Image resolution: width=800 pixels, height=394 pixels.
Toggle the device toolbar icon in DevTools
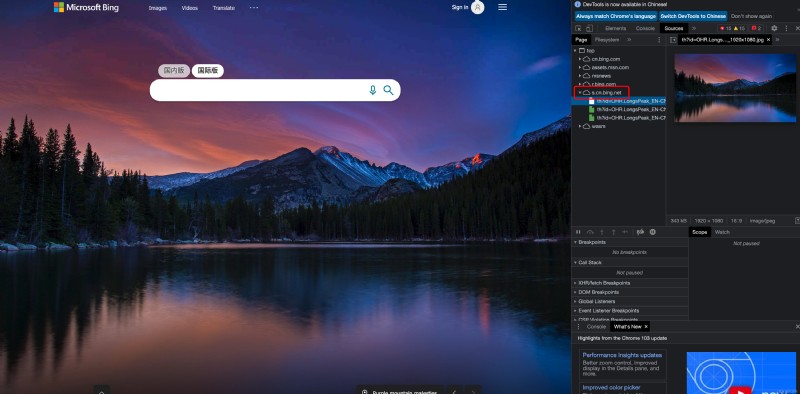click(x=589, y=29)
